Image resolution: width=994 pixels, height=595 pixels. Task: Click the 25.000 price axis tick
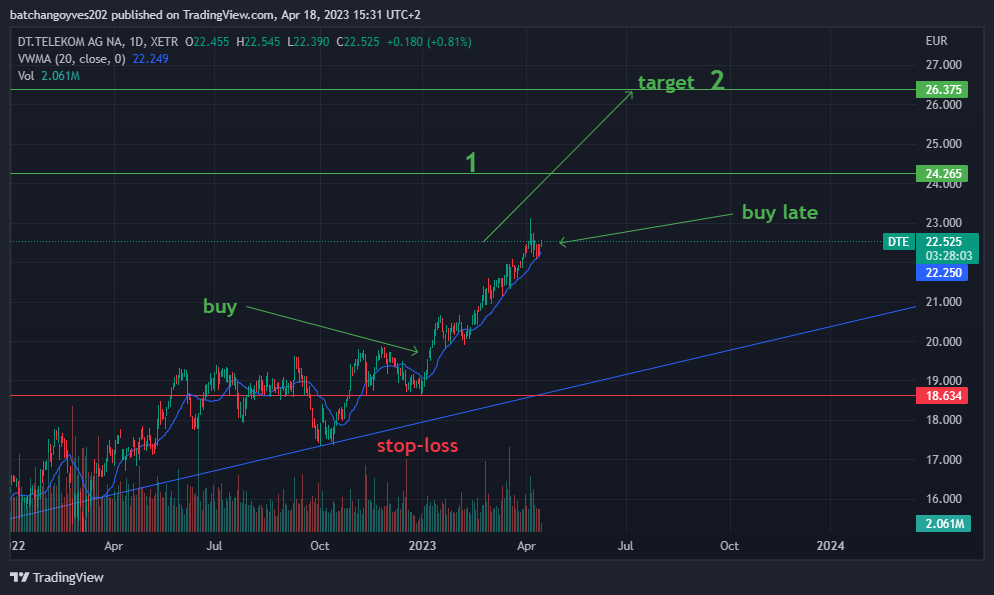tap(943, 144)
